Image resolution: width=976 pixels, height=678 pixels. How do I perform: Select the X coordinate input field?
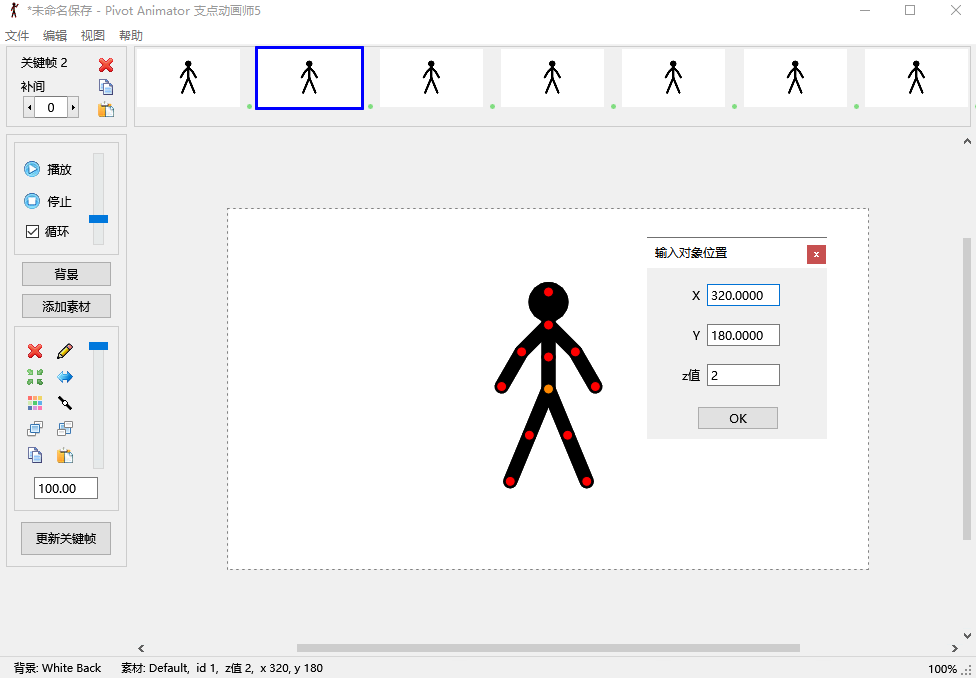pos(743,295)
